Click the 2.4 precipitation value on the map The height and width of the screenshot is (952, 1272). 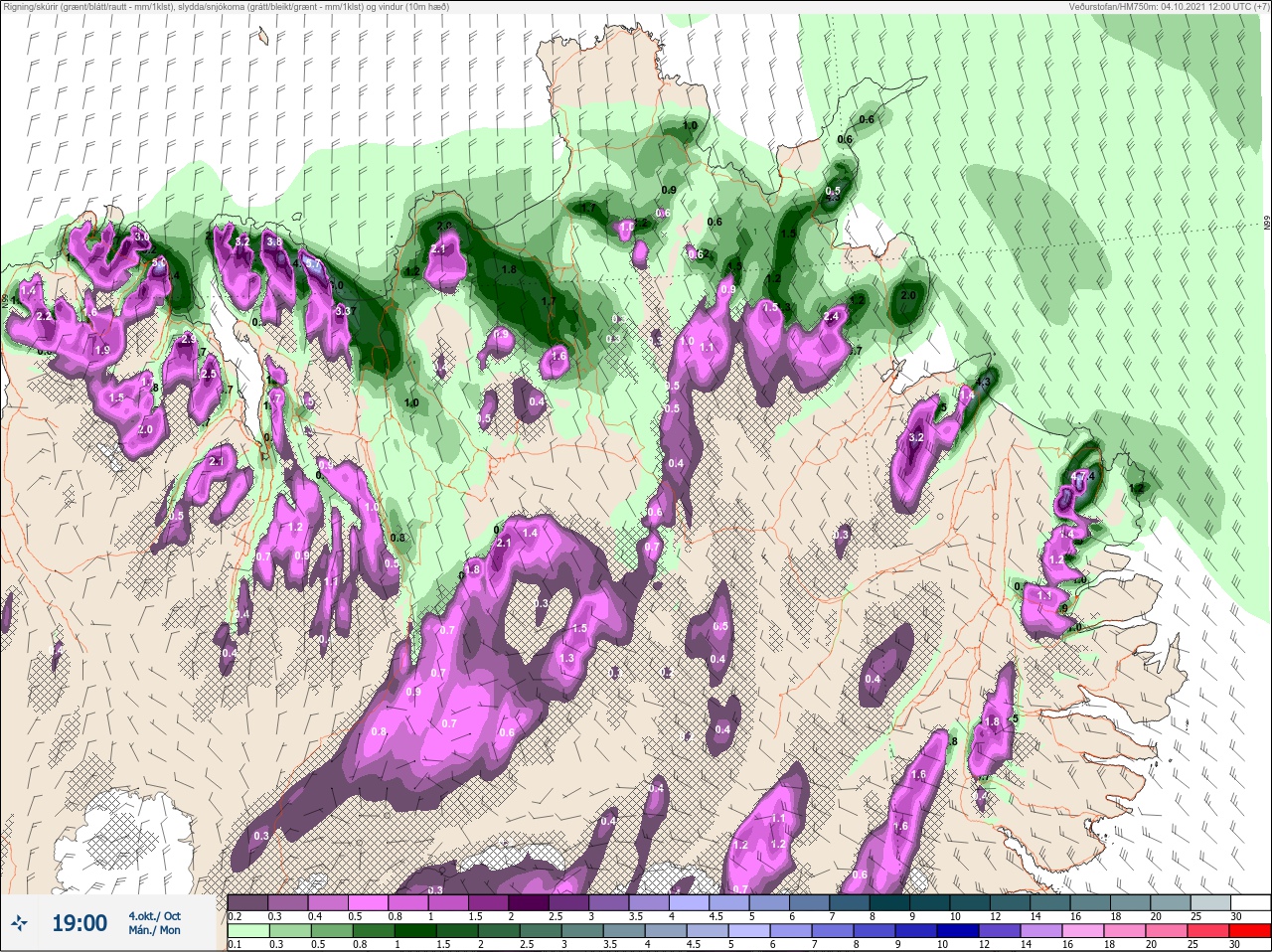(833, 317)
